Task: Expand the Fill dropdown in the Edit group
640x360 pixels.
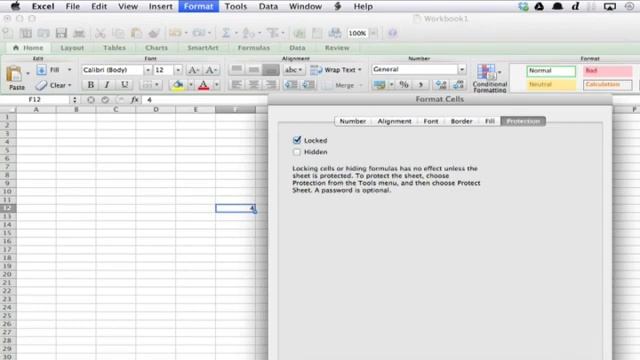Action: coord(69,70)
